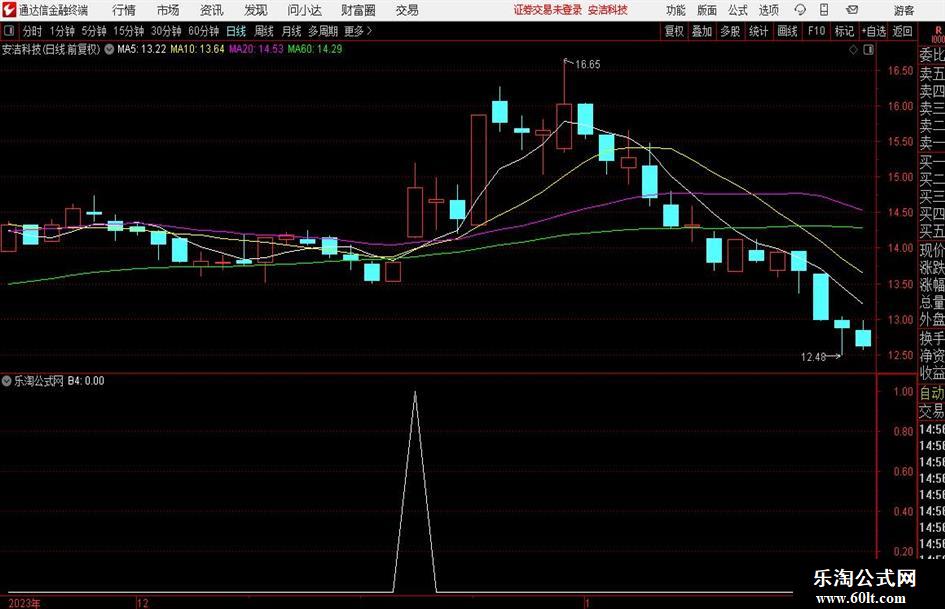
Task: Switch to 1分钟 period
Action: pyautogui.click(x=62, y=31)
